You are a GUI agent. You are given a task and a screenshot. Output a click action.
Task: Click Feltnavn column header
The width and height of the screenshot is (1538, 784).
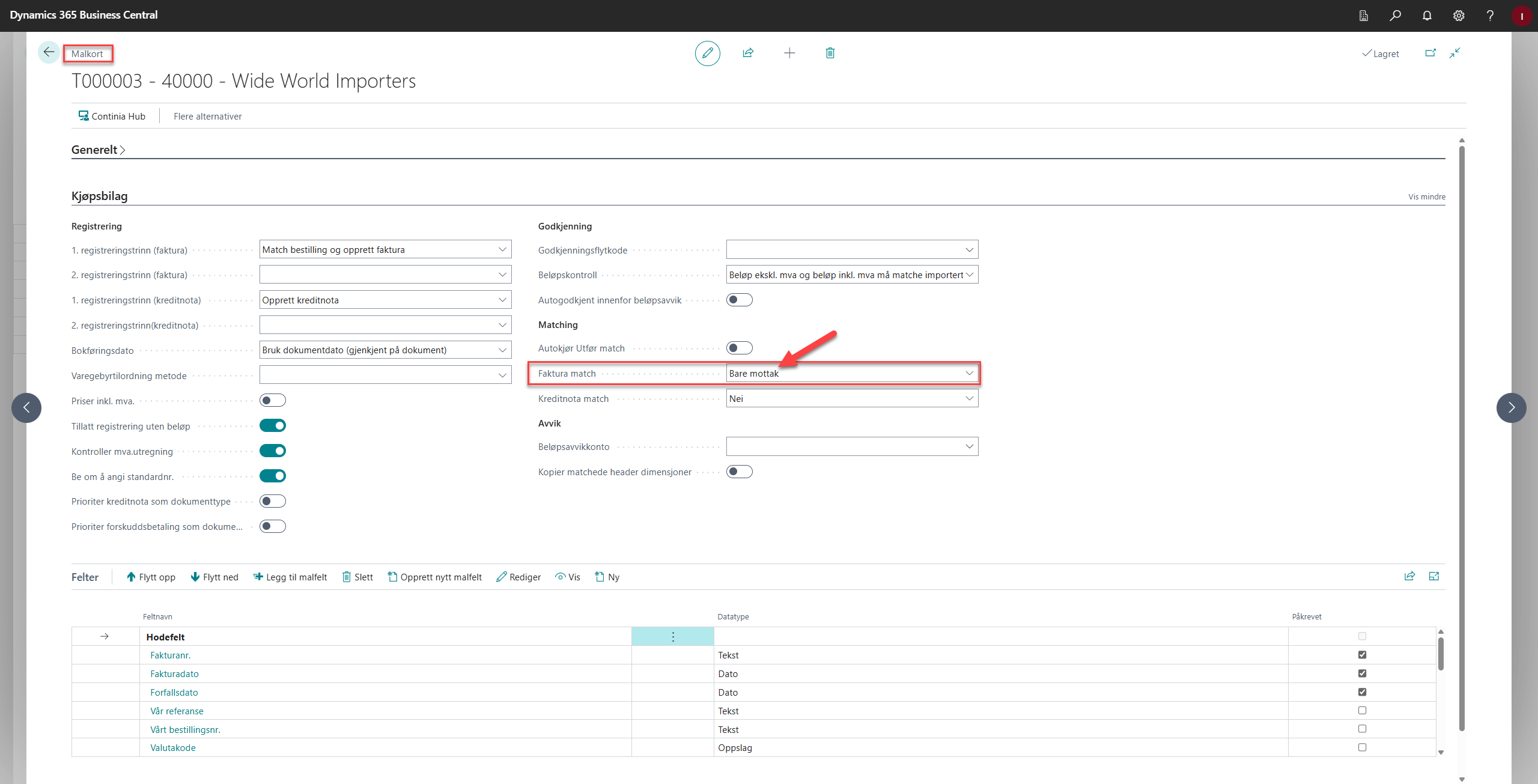click(x=157, y=617)
